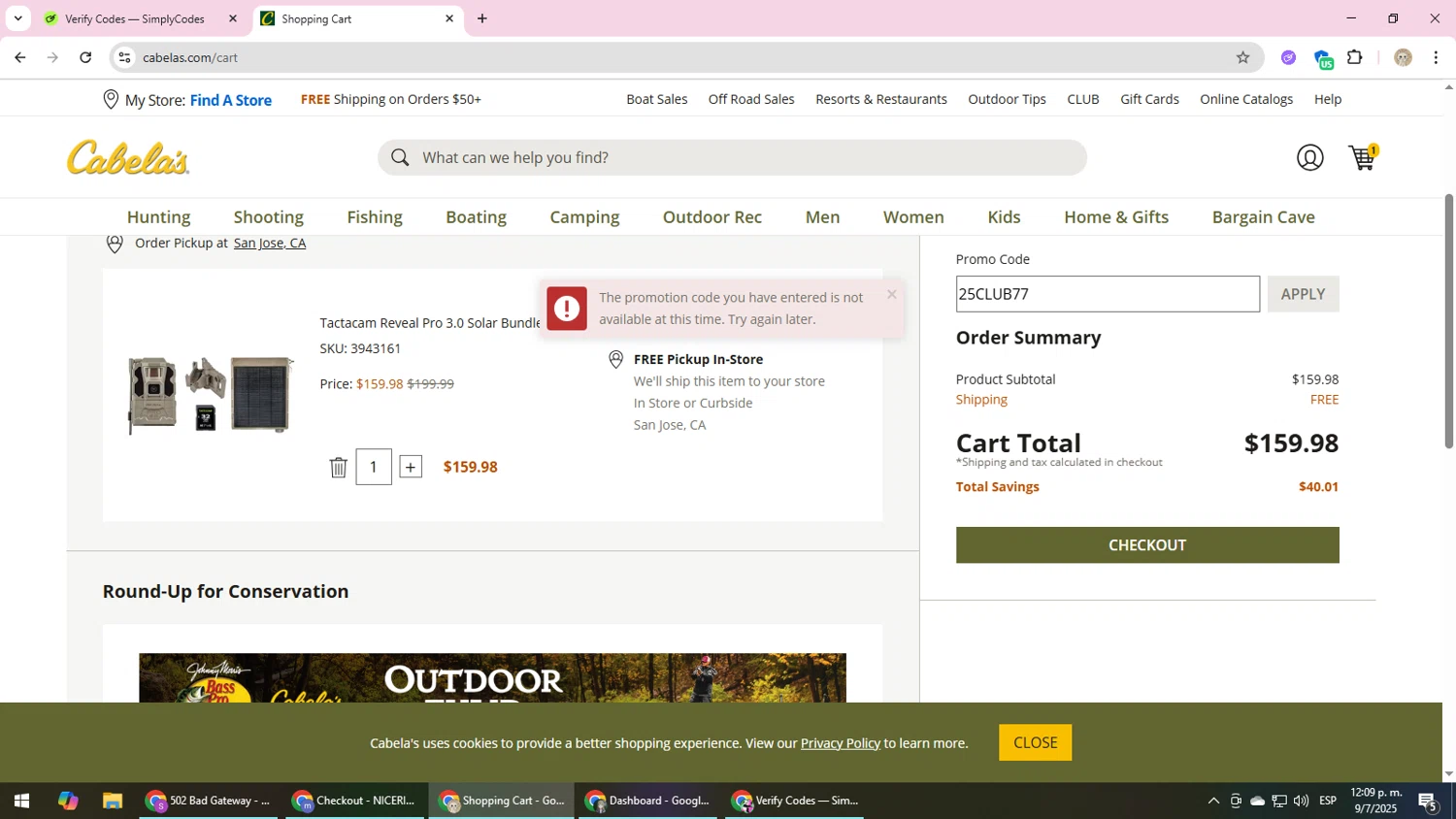Screen dimensions: 1456x819
Task: Increase quantity with plus button
Action: point(411,468)
